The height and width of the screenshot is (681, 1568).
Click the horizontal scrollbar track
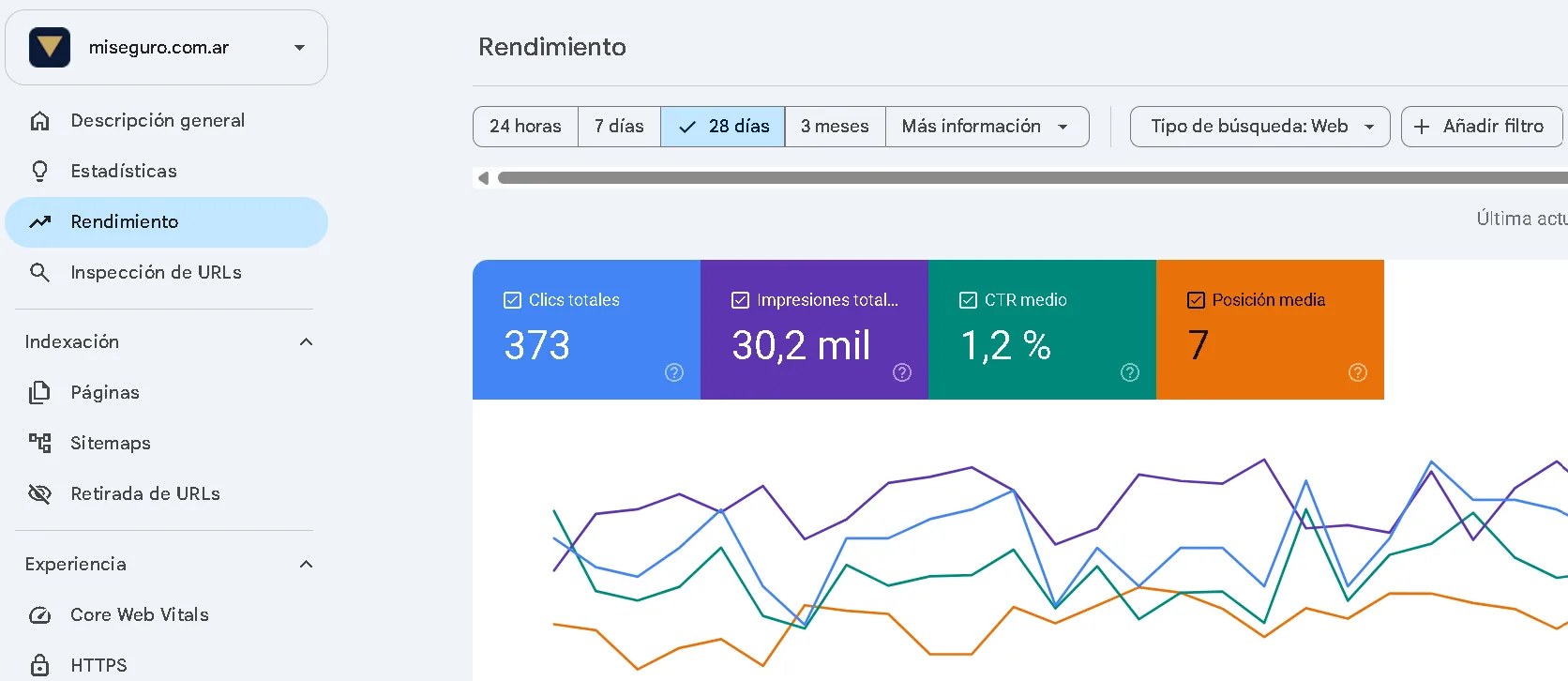[1033, 178]
